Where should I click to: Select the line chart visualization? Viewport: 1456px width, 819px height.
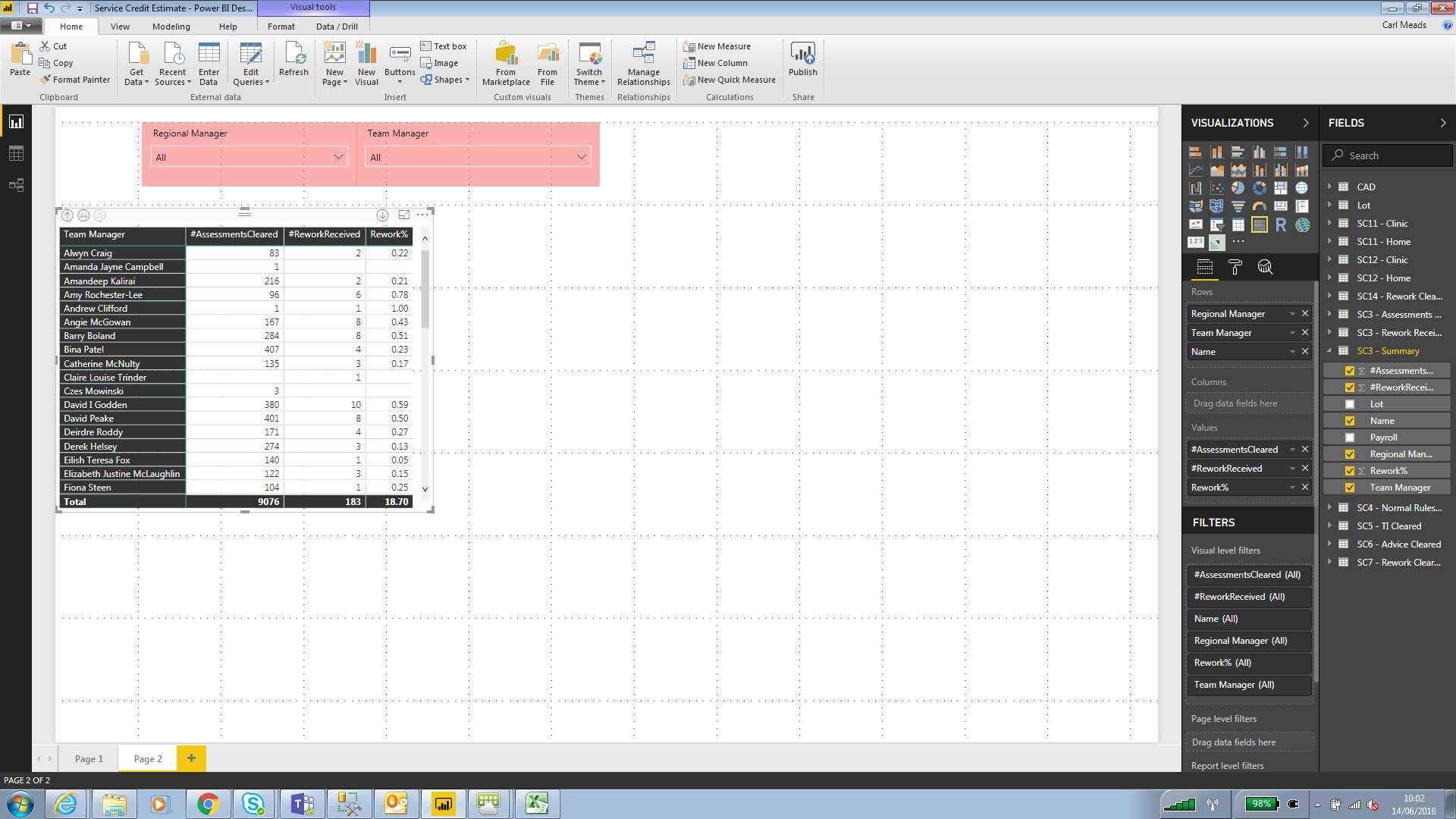(x=1195, y=170)
